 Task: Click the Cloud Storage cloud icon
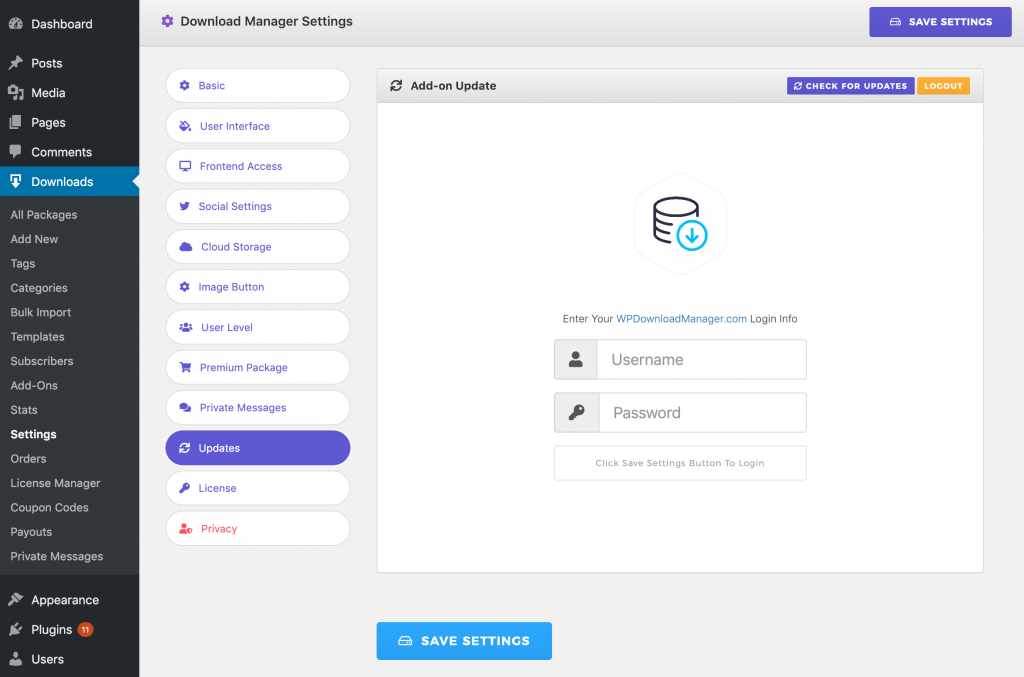186,247
